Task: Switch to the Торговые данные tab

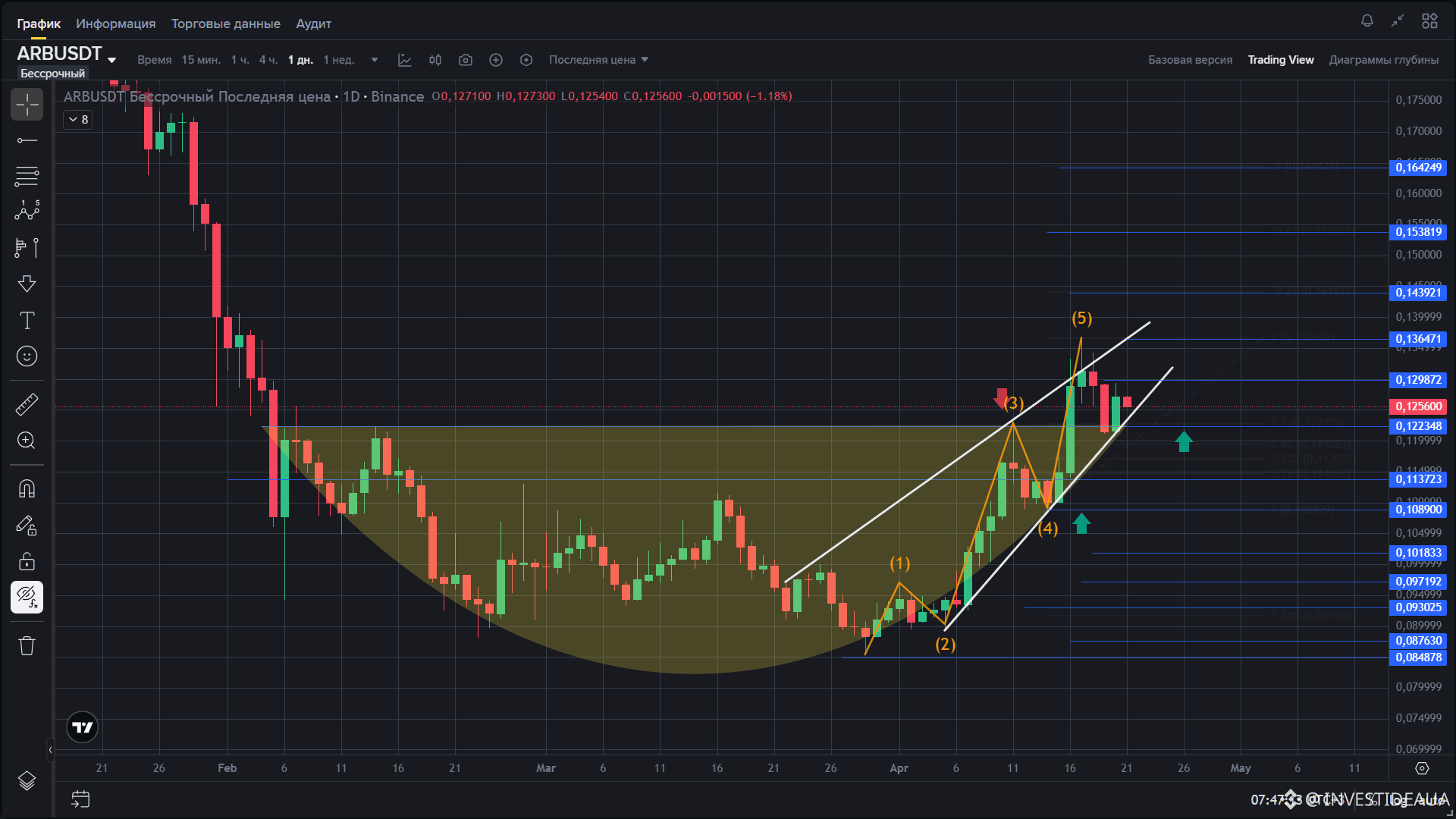Action: 225,24
